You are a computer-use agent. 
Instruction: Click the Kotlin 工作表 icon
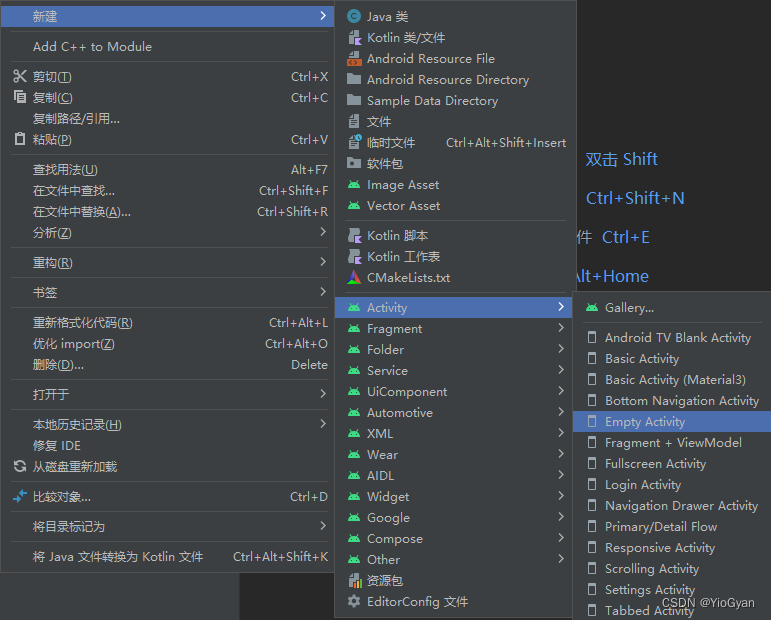(354, 256)
